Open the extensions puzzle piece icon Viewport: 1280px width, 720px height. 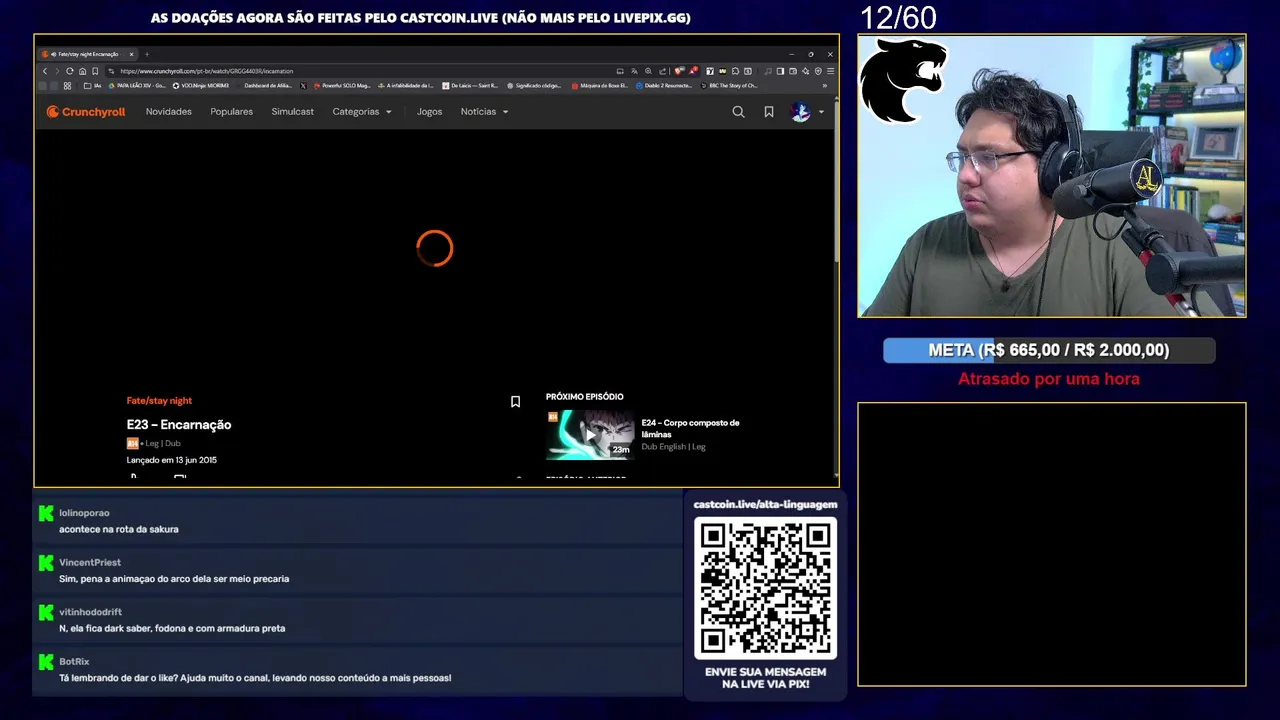tap(735, 71)
